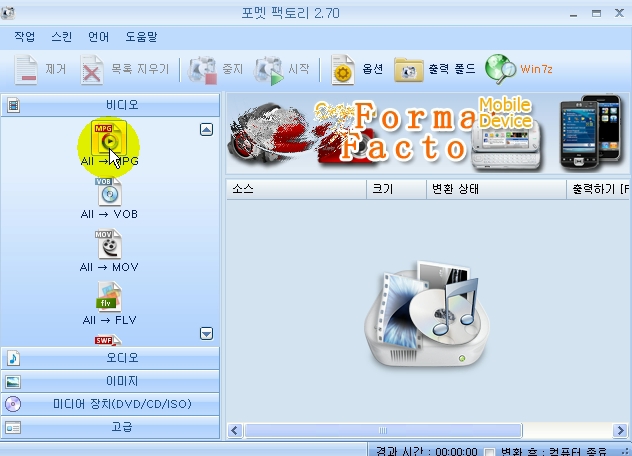Click the picture icon beside 이미지
This screenshot has width=632, height=456.
click(x=13, y=381)
